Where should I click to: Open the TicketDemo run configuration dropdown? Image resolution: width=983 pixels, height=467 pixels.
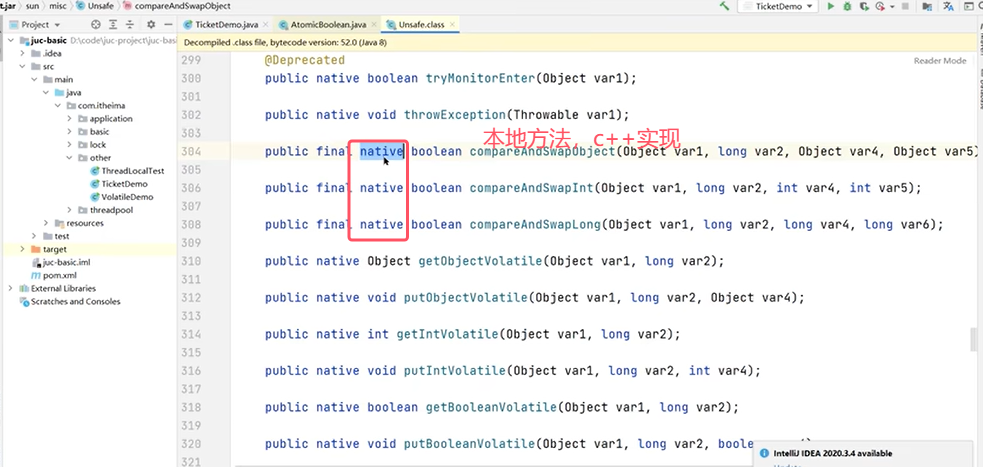pyautogui.click(x=779, y=6)
